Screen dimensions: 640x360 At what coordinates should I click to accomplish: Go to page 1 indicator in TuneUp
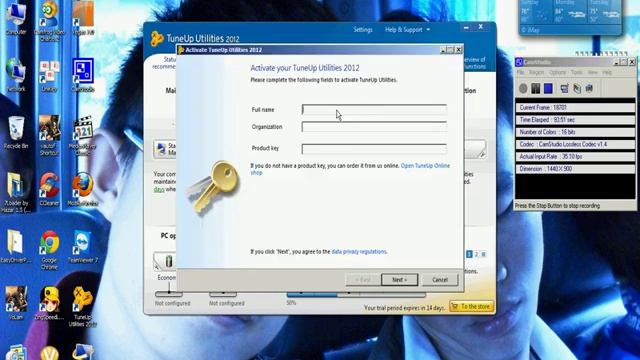click(469, 254)
